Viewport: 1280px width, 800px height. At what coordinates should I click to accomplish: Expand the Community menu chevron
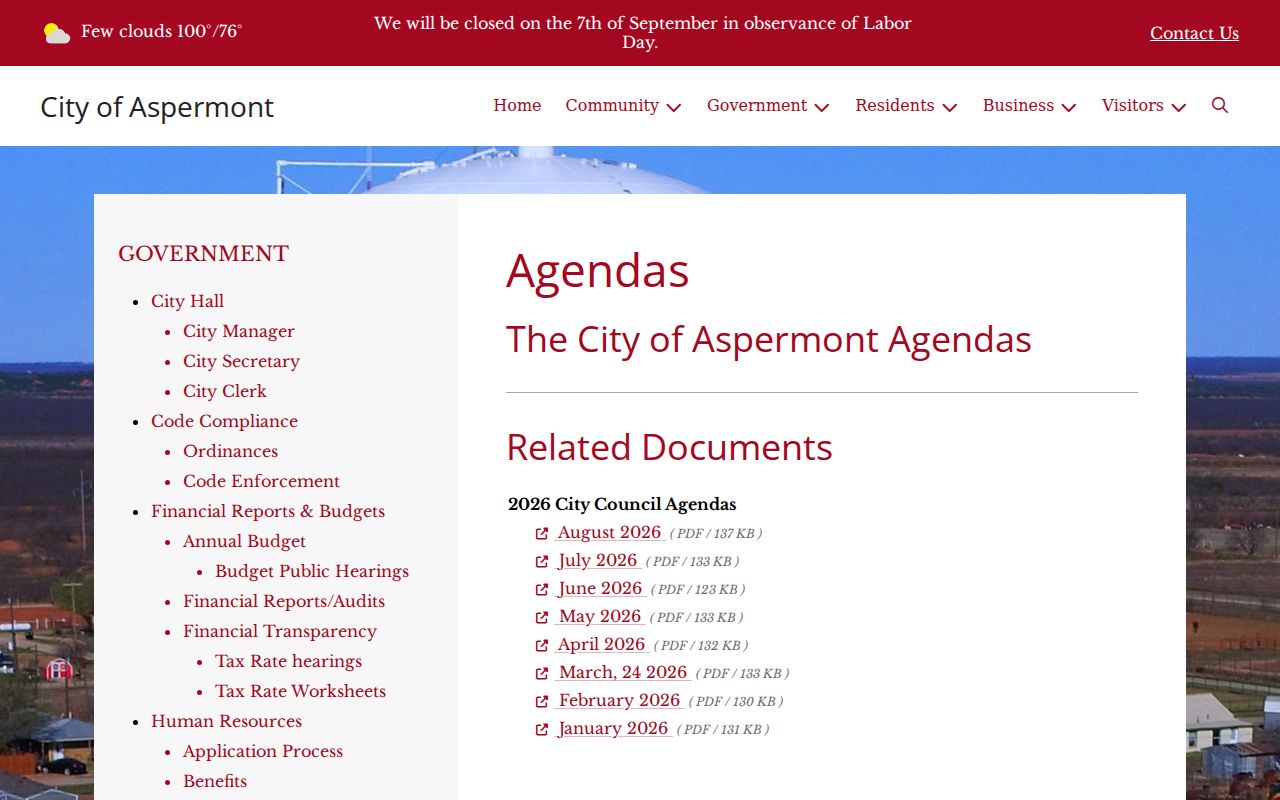[674, 107]
